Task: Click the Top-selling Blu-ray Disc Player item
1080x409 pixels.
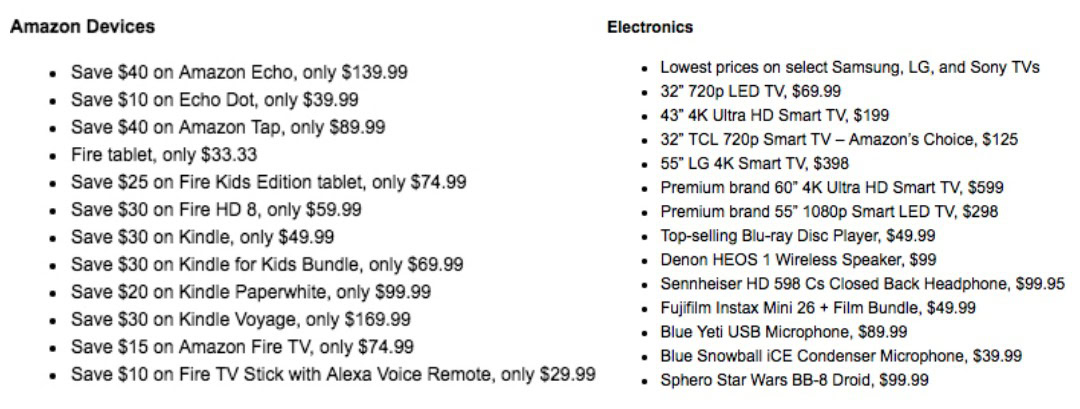Action: [797, 236]
